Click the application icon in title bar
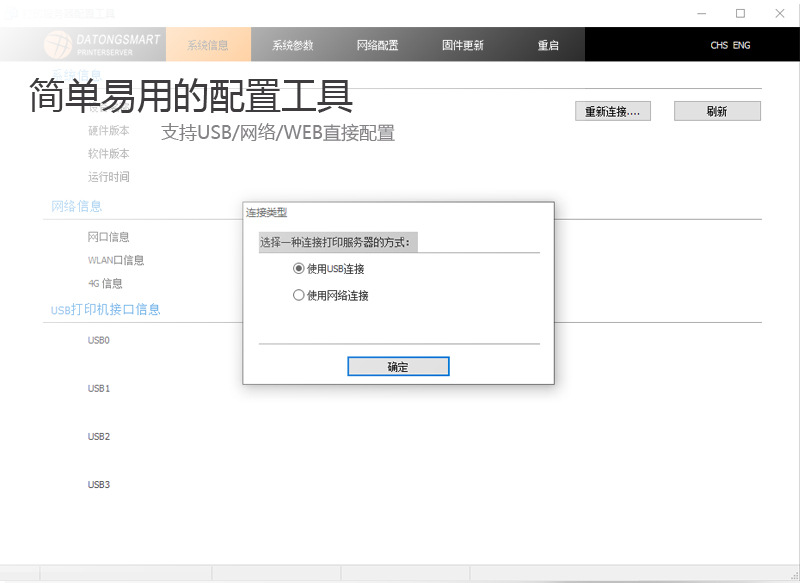This screenshot has width=800, height=583. click(10, 12)
